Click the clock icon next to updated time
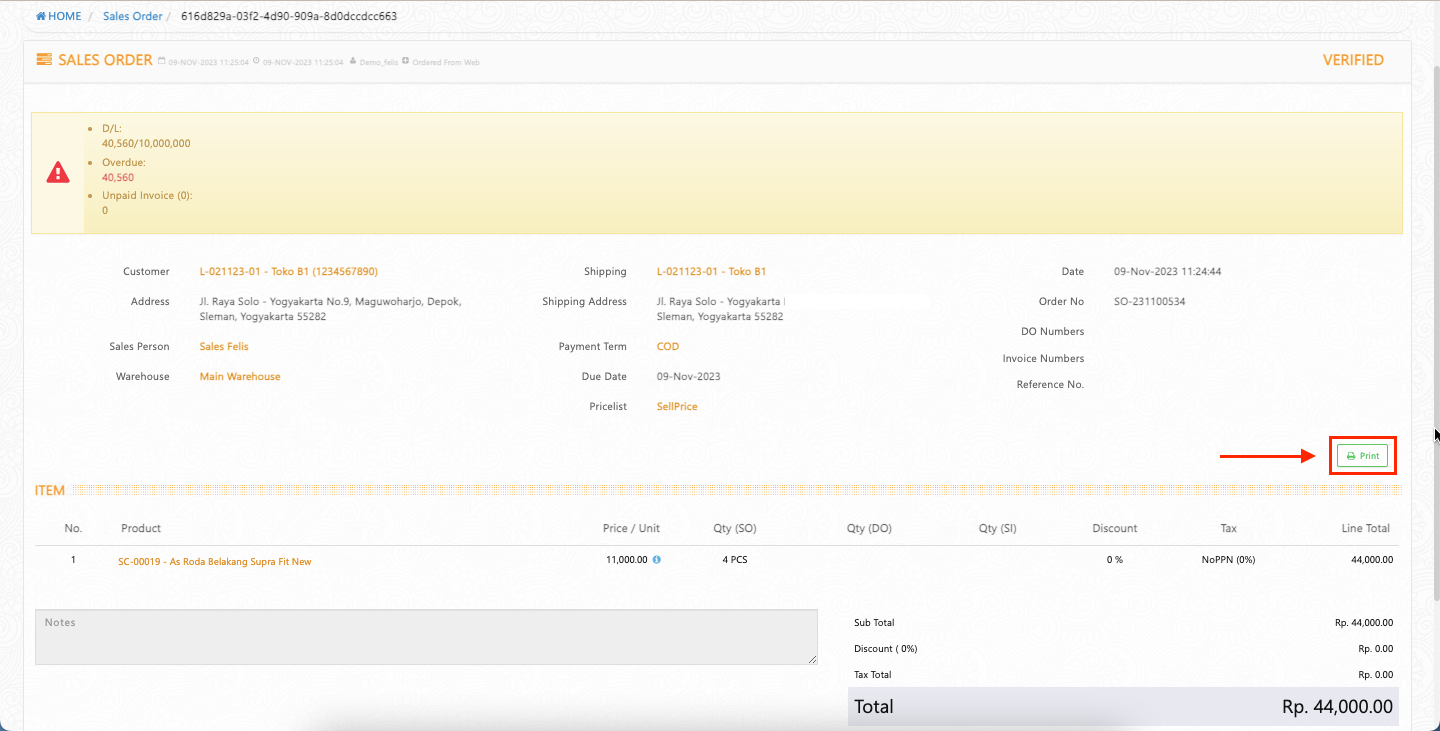1440x731 pixels. tap(257, 62)
